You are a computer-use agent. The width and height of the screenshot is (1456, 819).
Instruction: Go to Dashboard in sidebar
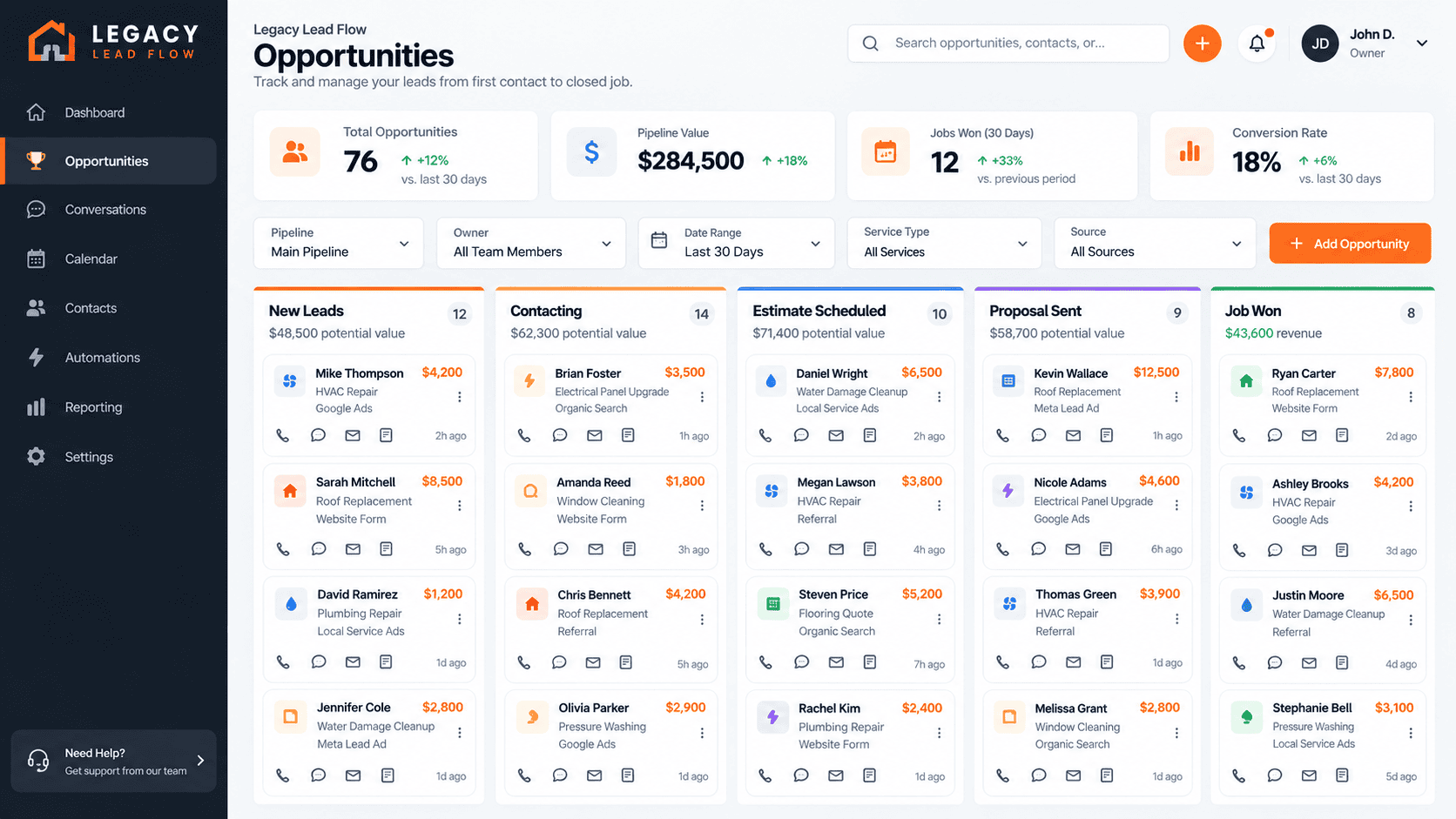click(x=110, y=112)
